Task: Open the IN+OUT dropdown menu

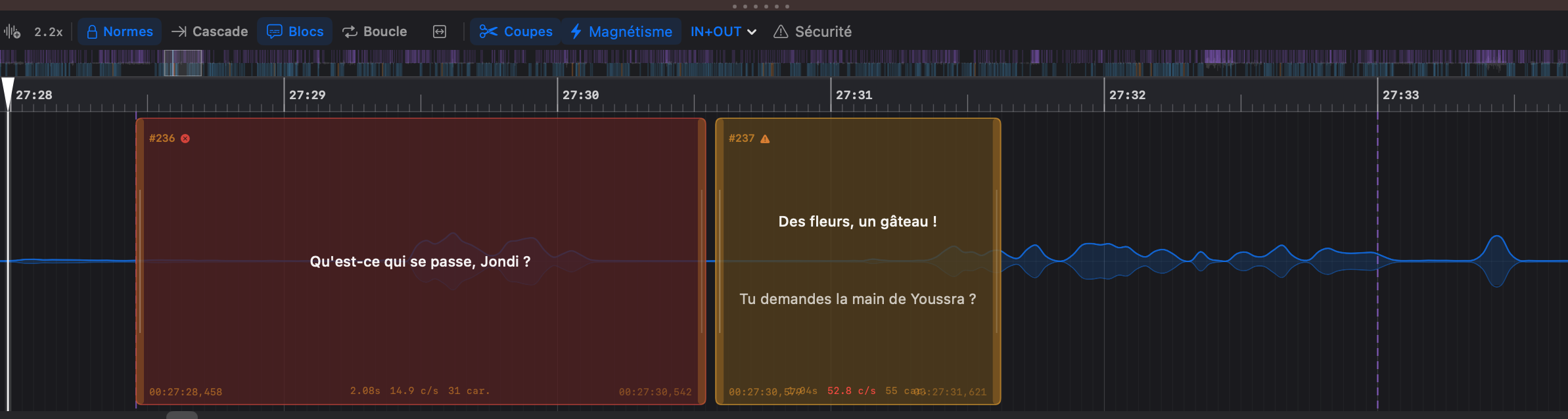Action: (x=723, y=32)
